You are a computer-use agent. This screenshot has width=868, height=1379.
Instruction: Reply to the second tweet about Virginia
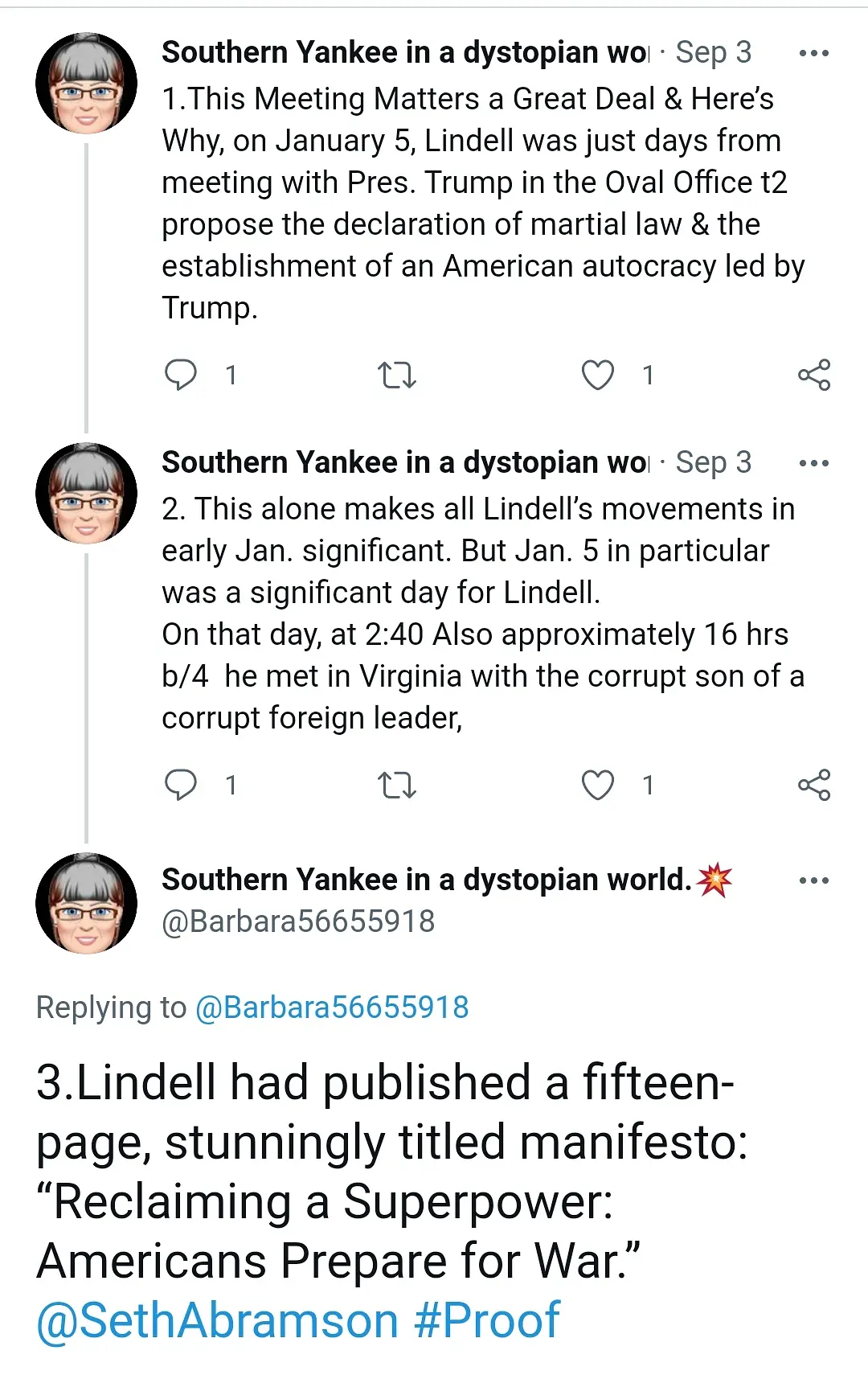point(181,785)
